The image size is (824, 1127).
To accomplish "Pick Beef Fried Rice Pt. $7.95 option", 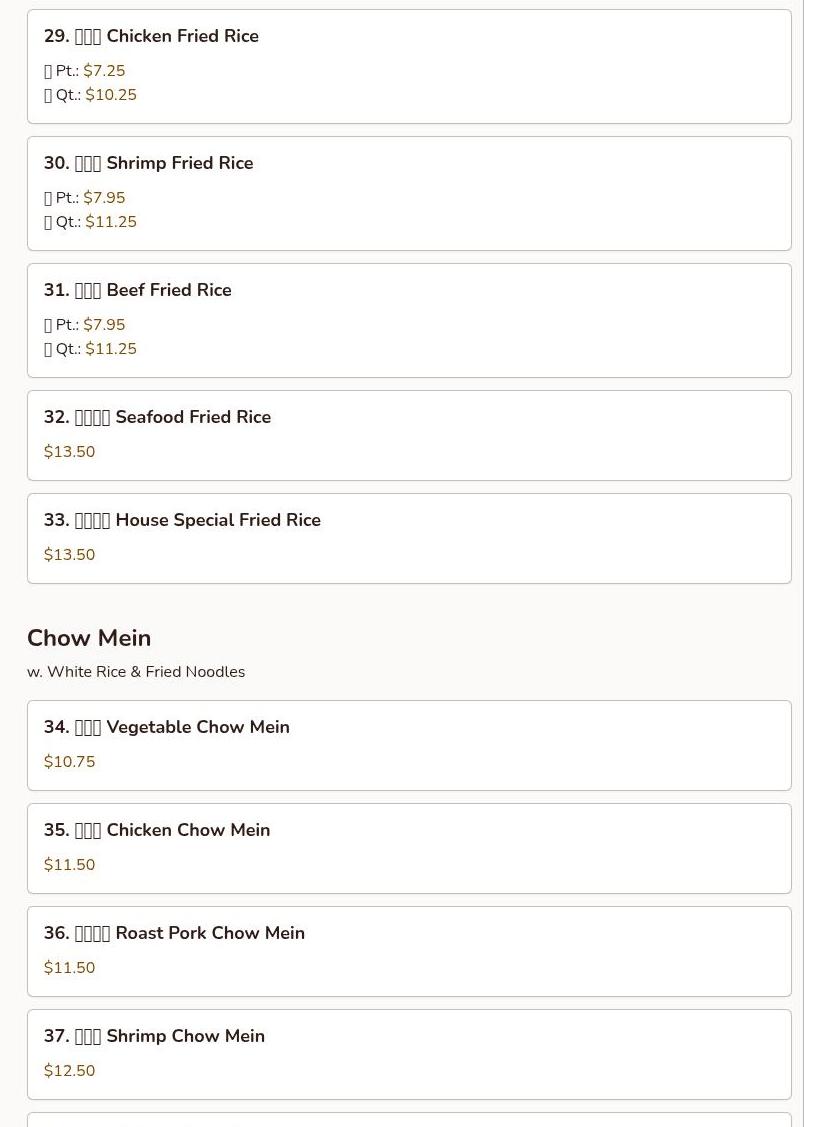I will (84, 325).
